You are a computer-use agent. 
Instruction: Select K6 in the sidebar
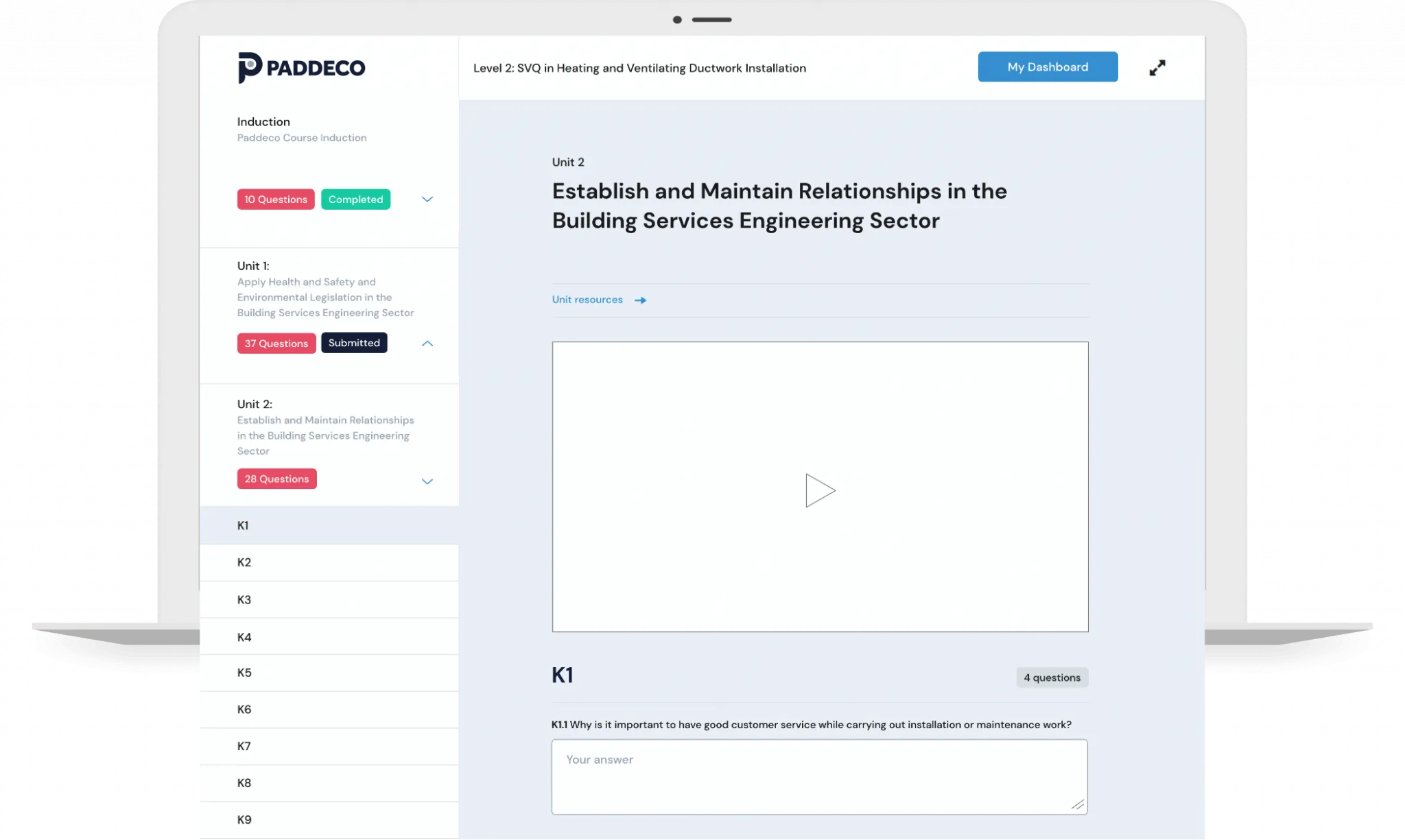329,710
